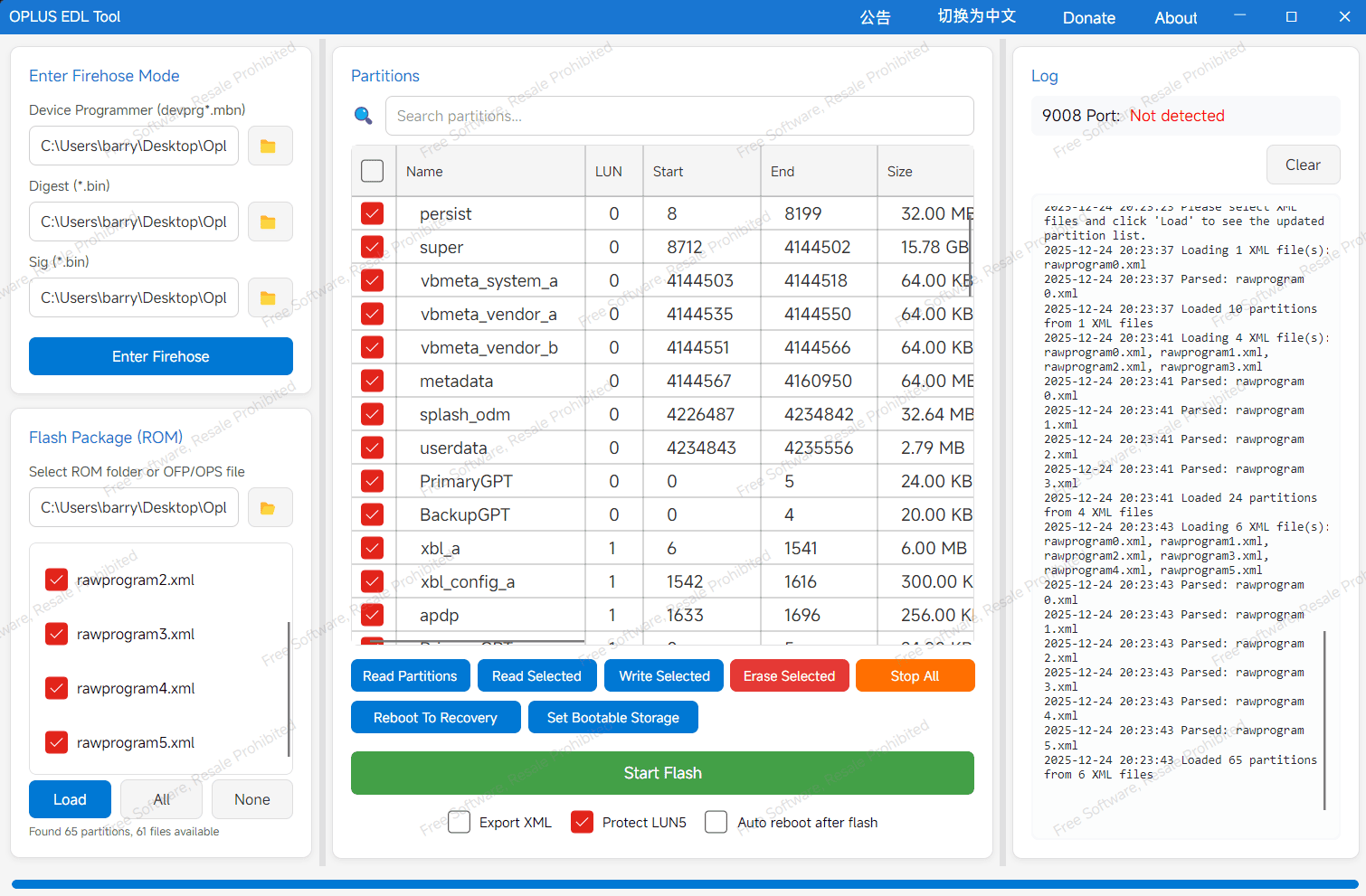
Task: Click the Sig path input field
Action: point(134,297)
